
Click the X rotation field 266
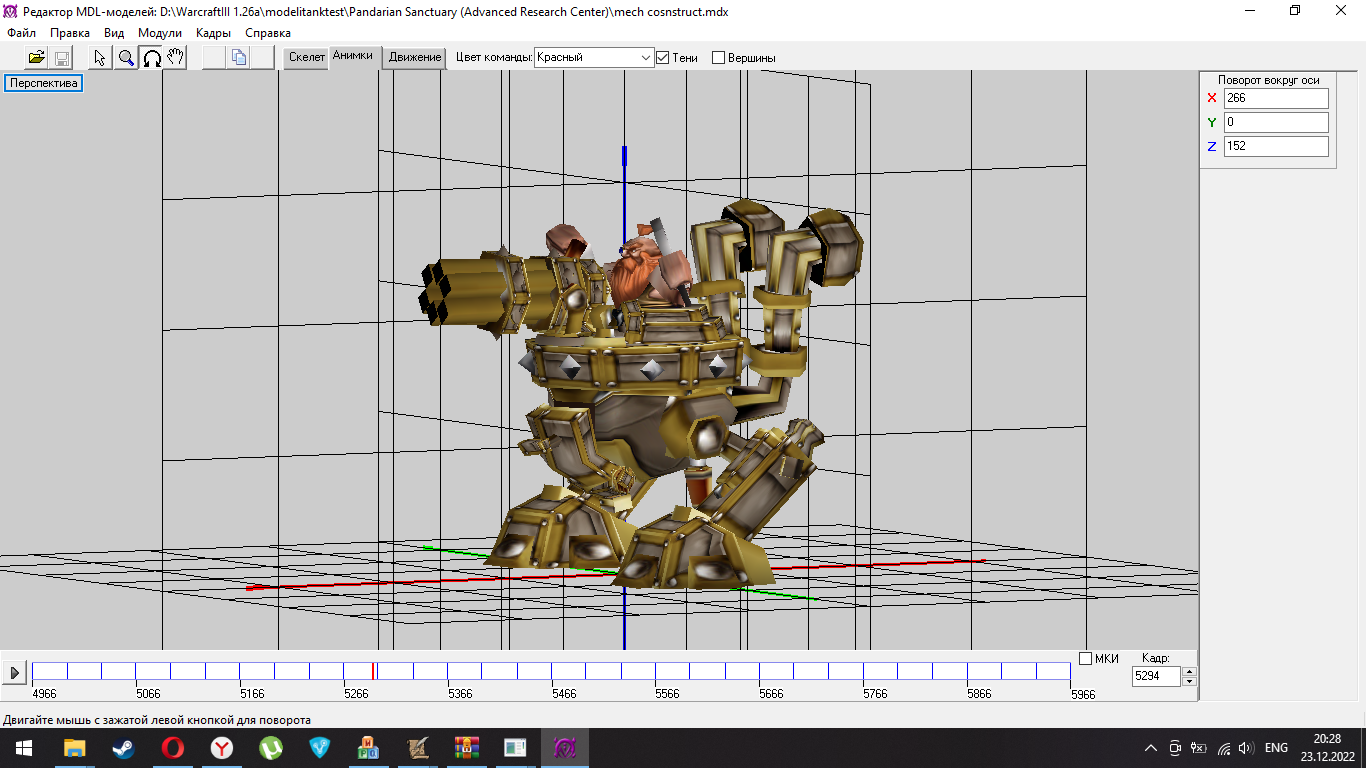pos(1276,98)
